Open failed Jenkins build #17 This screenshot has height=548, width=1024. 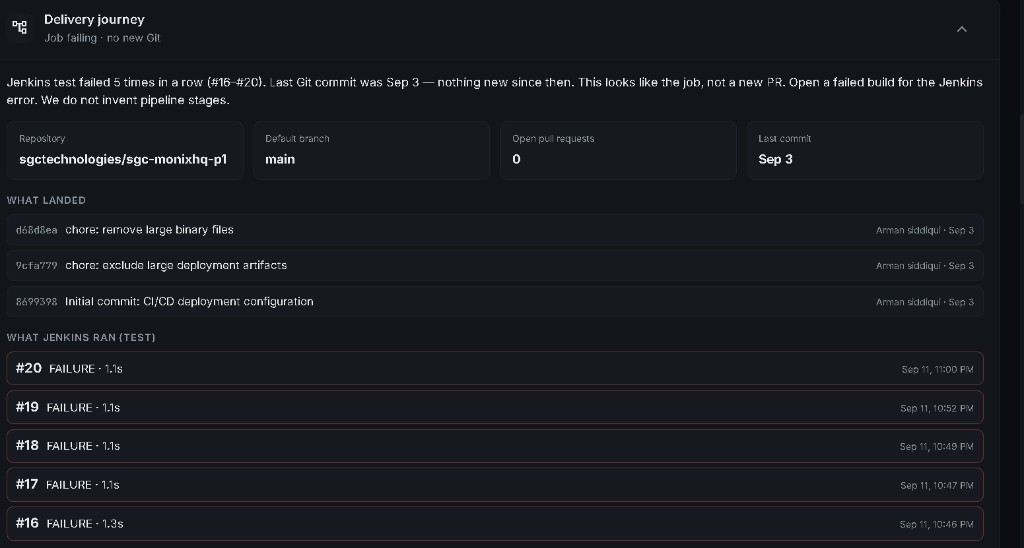[x=495, y=485]
